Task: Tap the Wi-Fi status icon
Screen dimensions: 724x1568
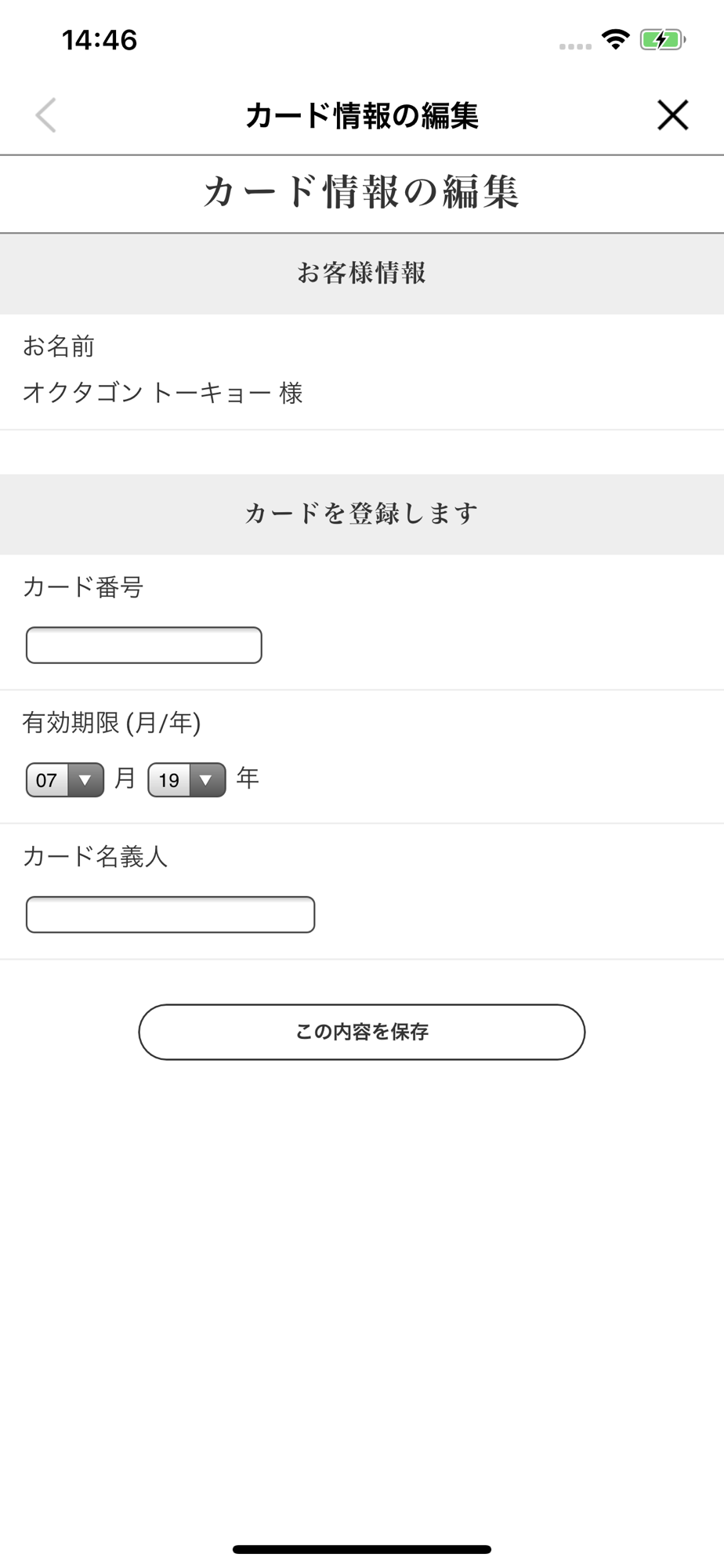Action: tap(616, 39)
